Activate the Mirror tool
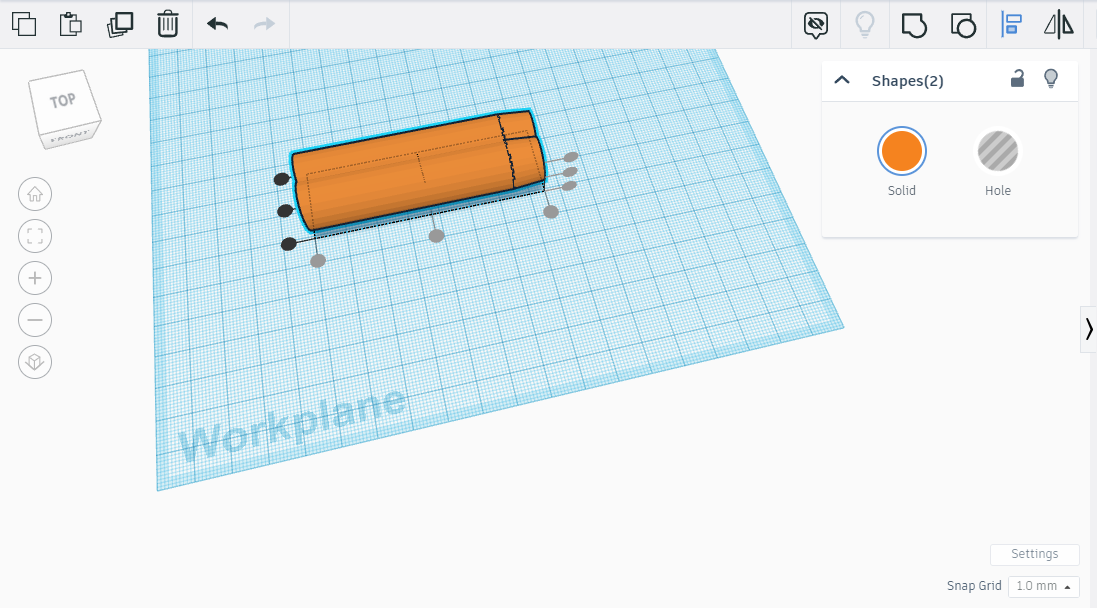This screenshot has width=1097, height=608. click(1059, 24)
